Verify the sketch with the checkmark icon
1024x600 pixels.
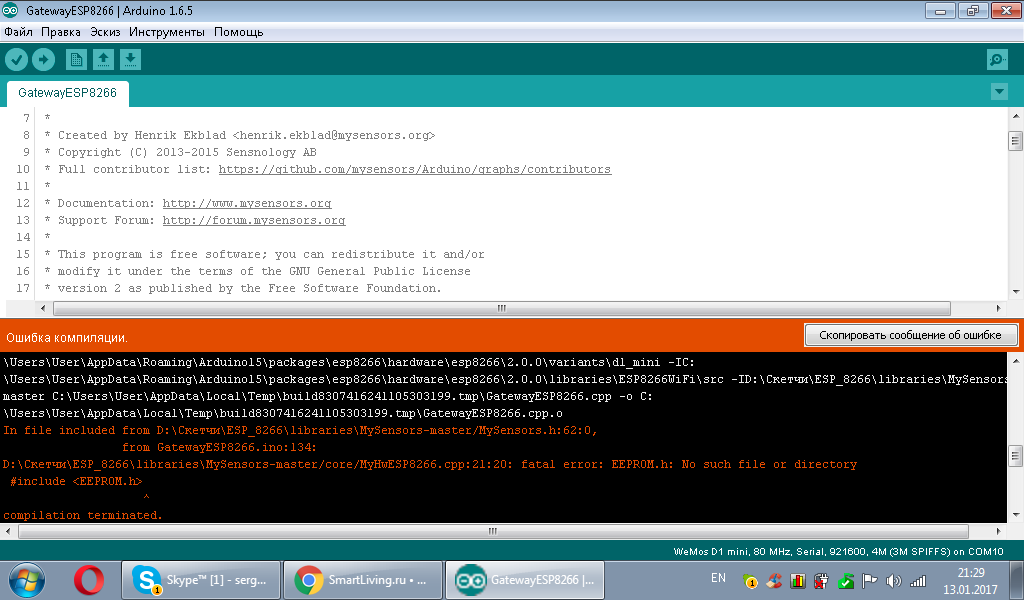coord(16,59)
